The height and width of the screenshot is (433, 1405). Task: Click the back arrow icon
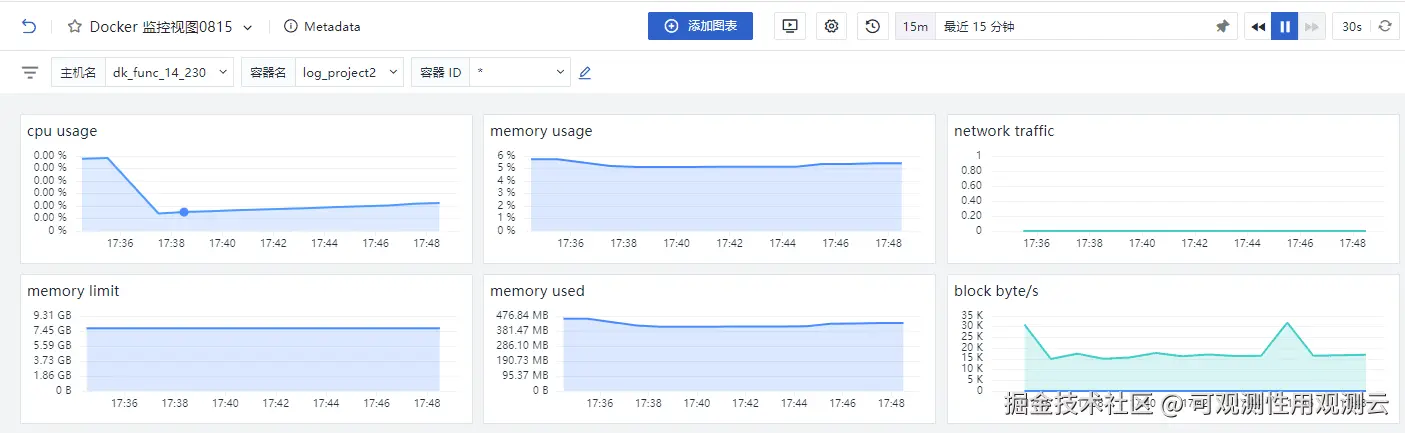(x=28, y=27)
